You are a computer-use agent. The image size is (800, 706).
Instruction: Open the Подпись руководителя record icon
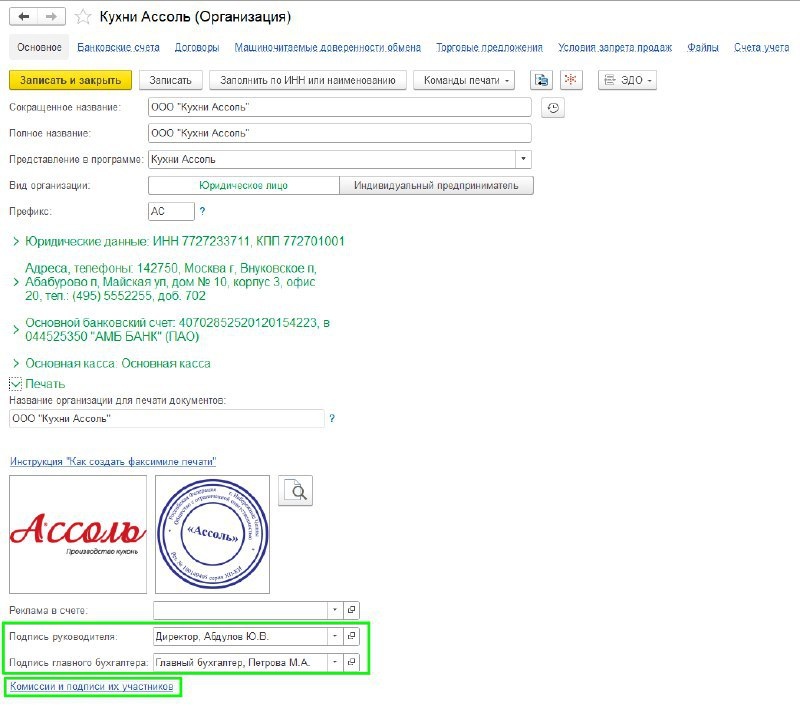pyautogui.click(x=352, y=636)
